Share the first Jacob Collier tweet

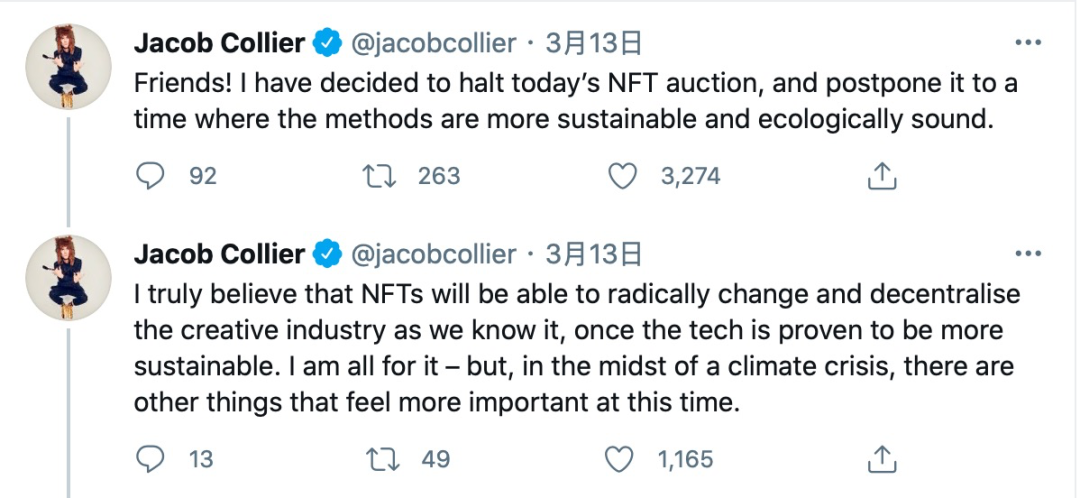coord(881,176)
